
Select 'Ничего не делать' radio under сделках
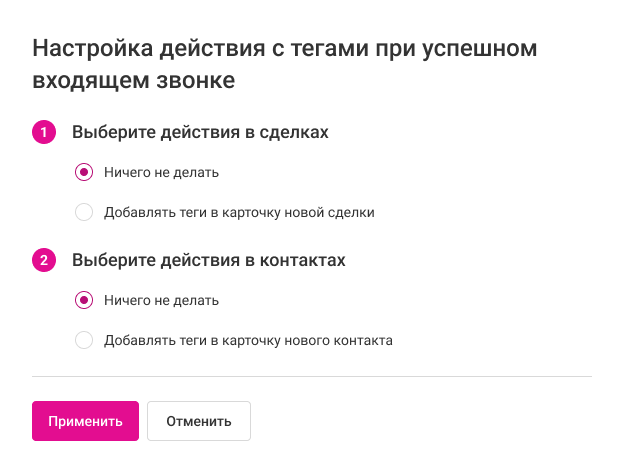[84, 172]
